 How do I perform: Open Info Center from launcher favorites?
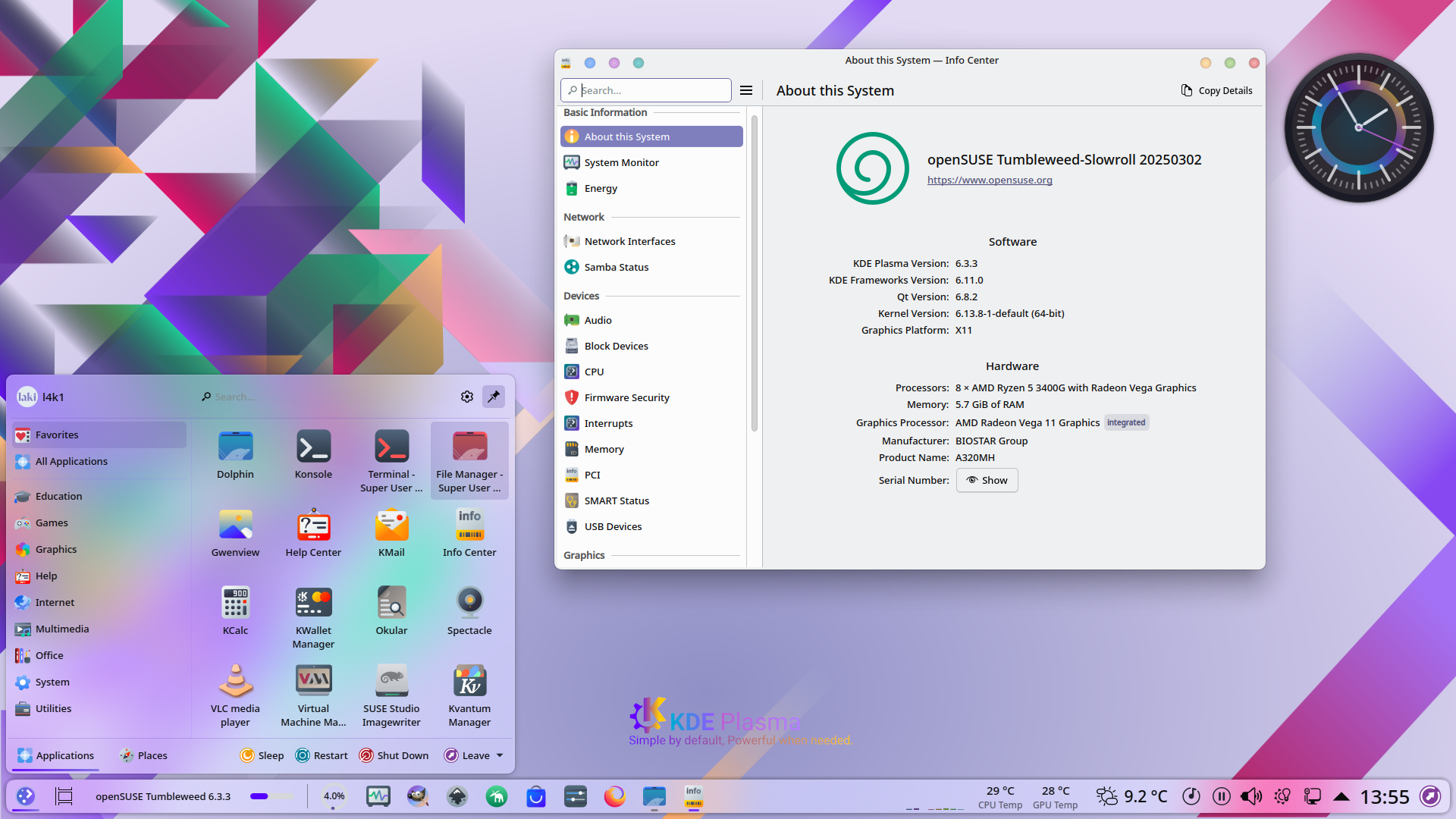pos(469,533)
